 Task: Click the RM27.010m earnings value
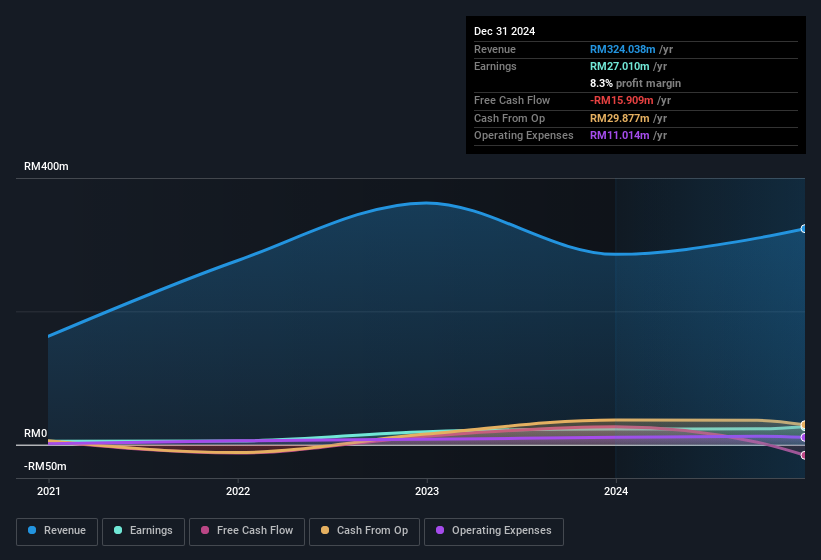point(619,66)
